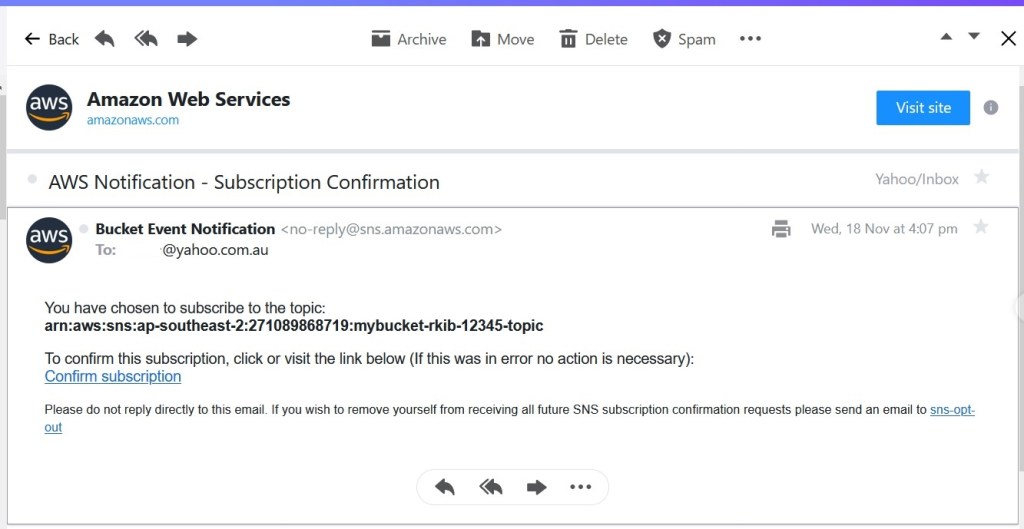The width and height of the screenshot is (1024, 529).
Task: Go to the previous email using up arrow
Action: point(946,38)
